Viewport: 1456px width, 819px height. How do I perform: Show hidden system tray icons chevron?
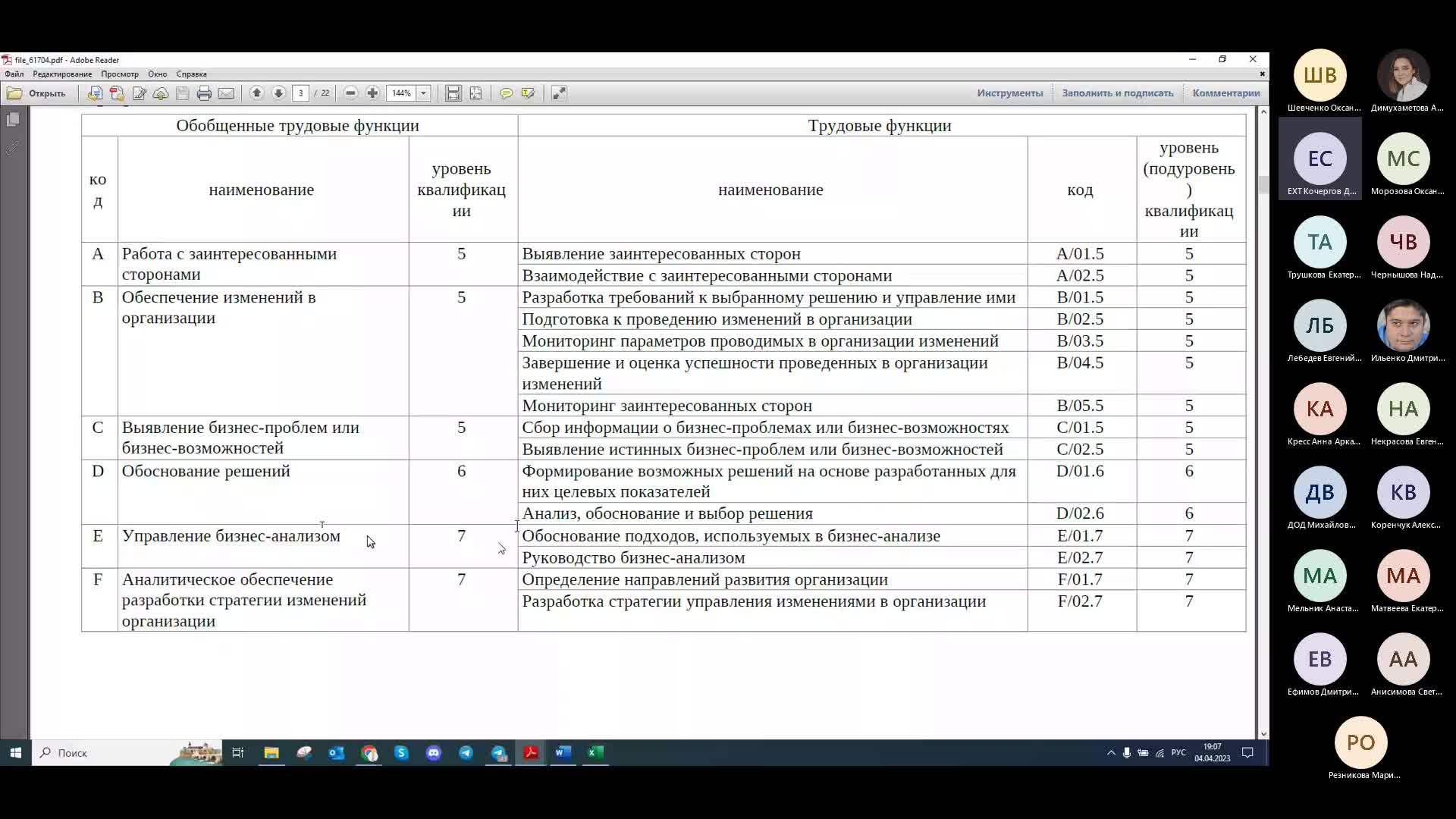point(1111,753)
